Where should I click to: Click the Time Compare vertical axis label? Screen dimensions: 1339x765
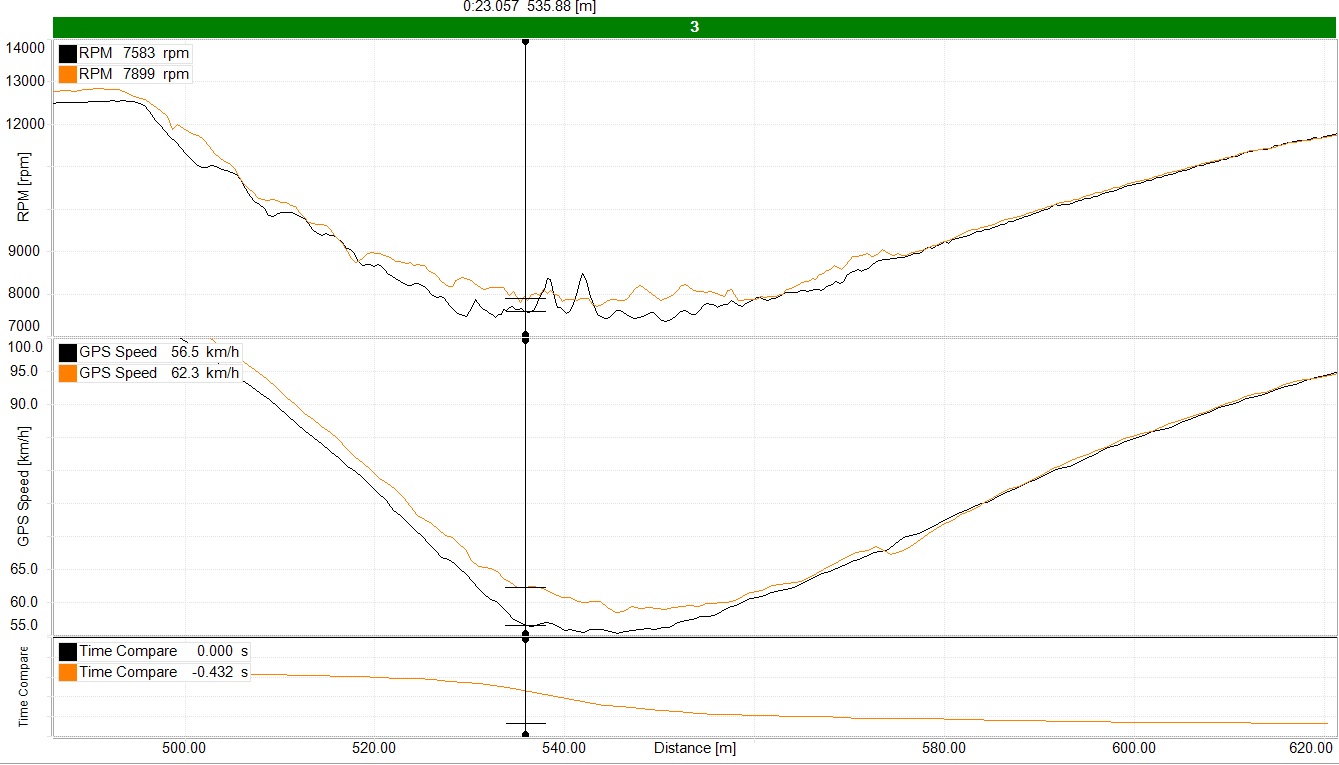[24, 686]
